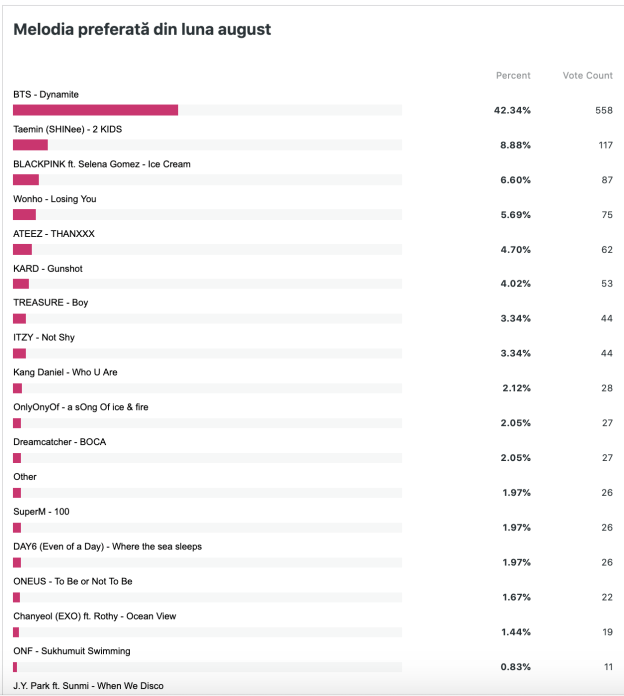Click the Vote Count column header
The height and width of the screenshot is (696, 624).
(588, 76)
